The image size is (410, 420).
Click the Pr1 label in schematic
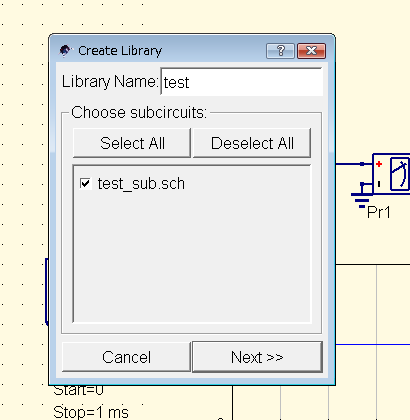point(379,212)
